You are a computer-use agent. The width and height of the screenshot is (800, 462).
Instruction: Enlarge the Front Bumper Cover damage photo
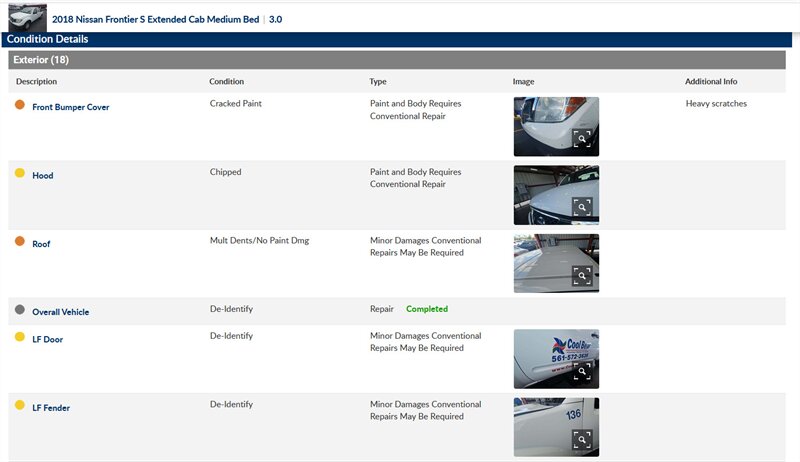583,140
